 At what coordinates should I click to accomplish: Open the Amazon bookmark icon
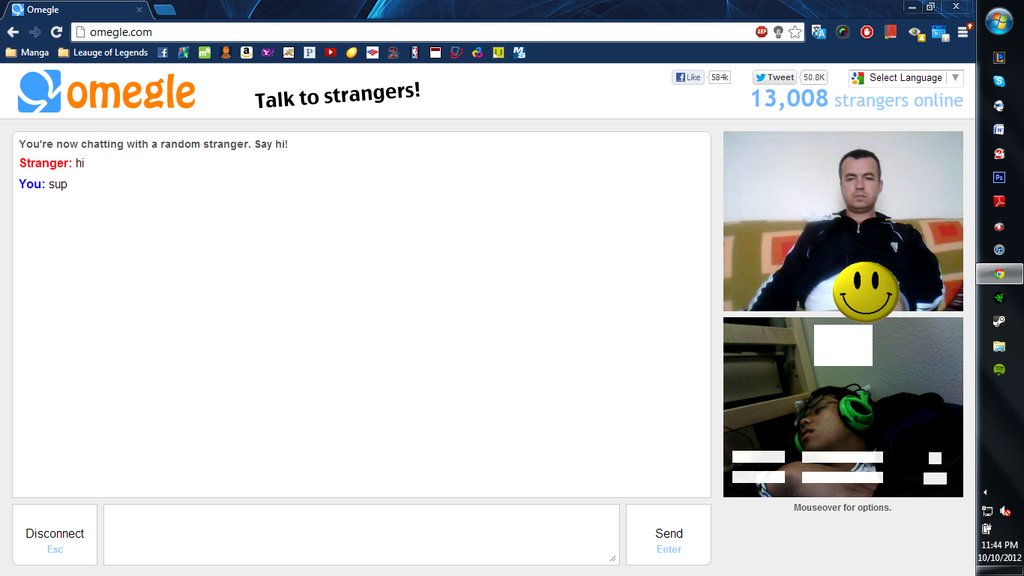pyautogui.click(x=246, y=52)
